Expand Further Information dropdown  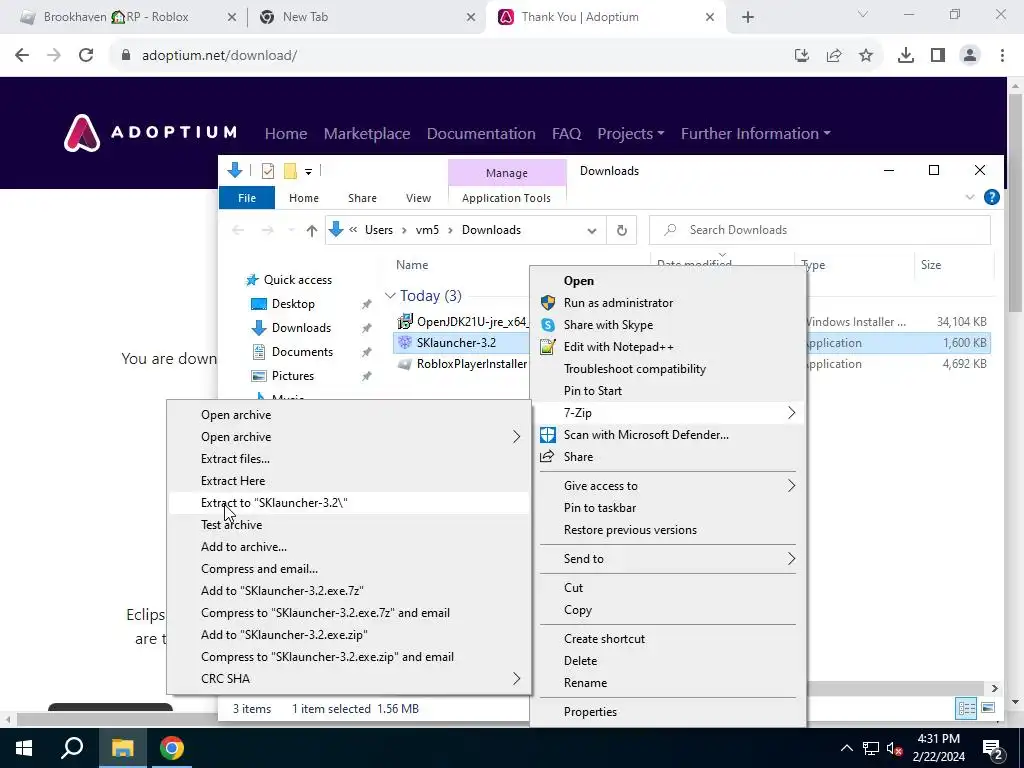click(x=756, y=133)
